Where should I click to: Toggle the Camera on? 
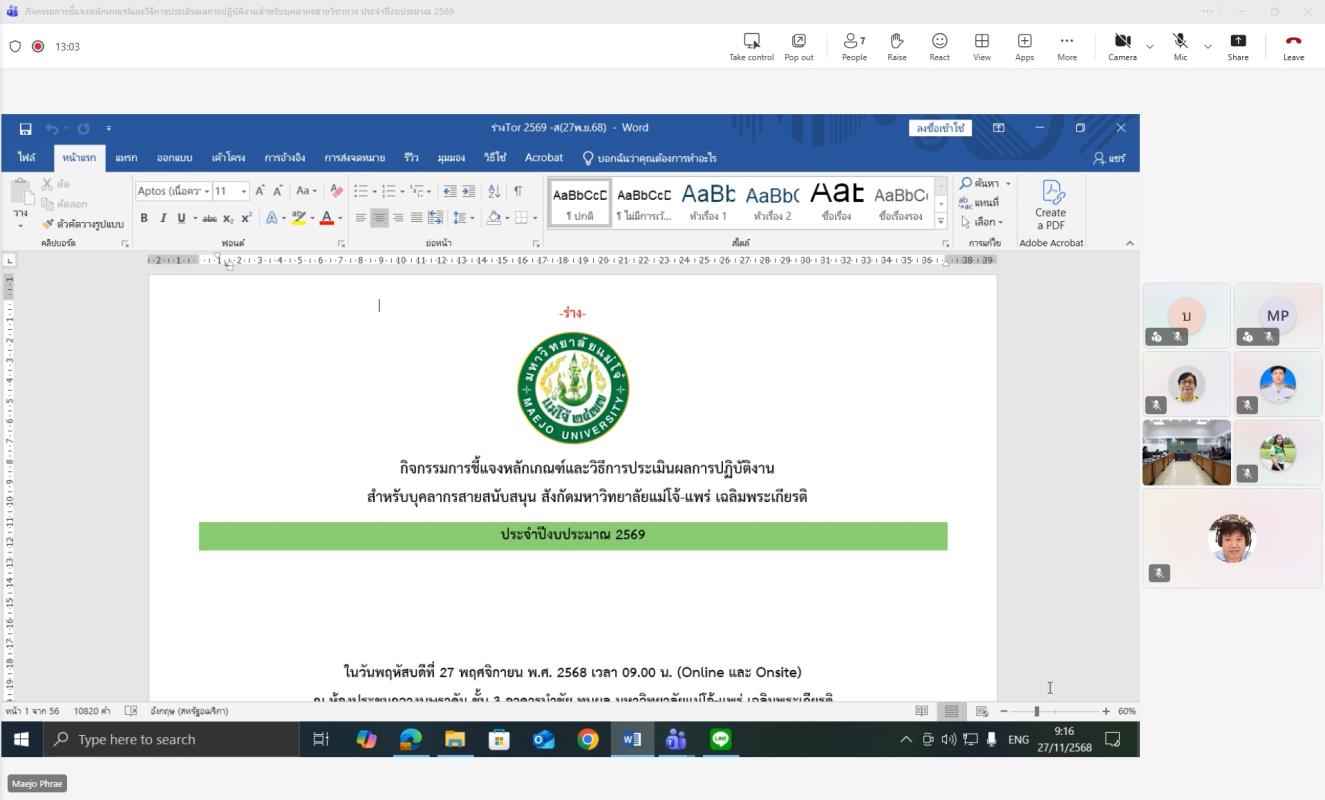[1122, 46]
